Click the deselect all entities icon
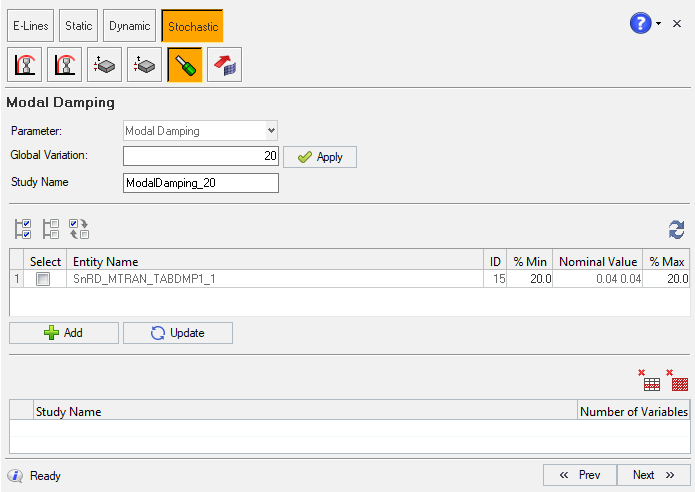 click(x=51, y=229)
